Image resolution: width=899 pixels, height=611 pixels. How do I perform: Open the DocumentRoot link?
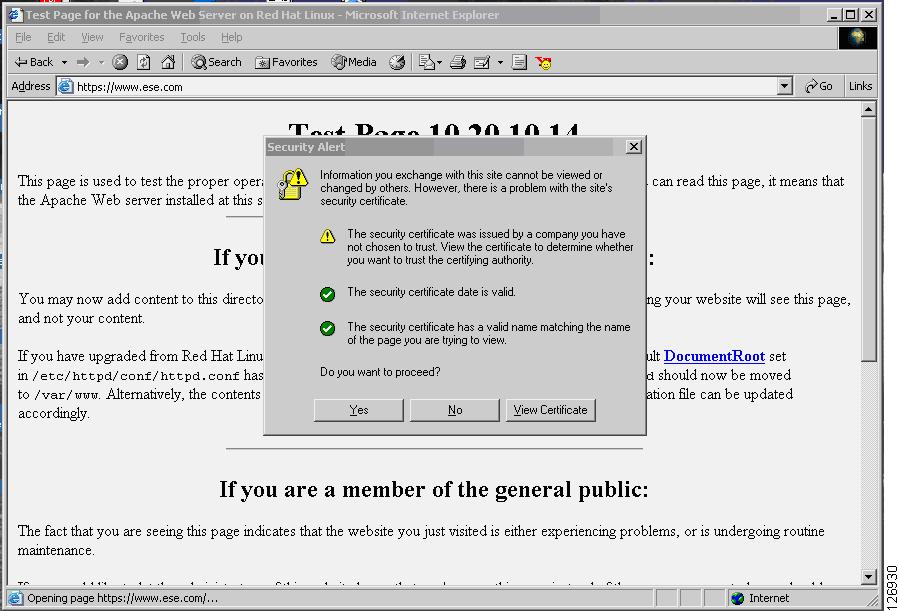[x=714, y=356]
